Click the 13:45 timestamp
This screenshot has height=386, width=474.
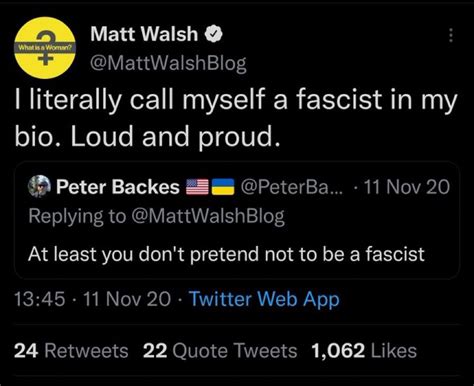[40, 299]
